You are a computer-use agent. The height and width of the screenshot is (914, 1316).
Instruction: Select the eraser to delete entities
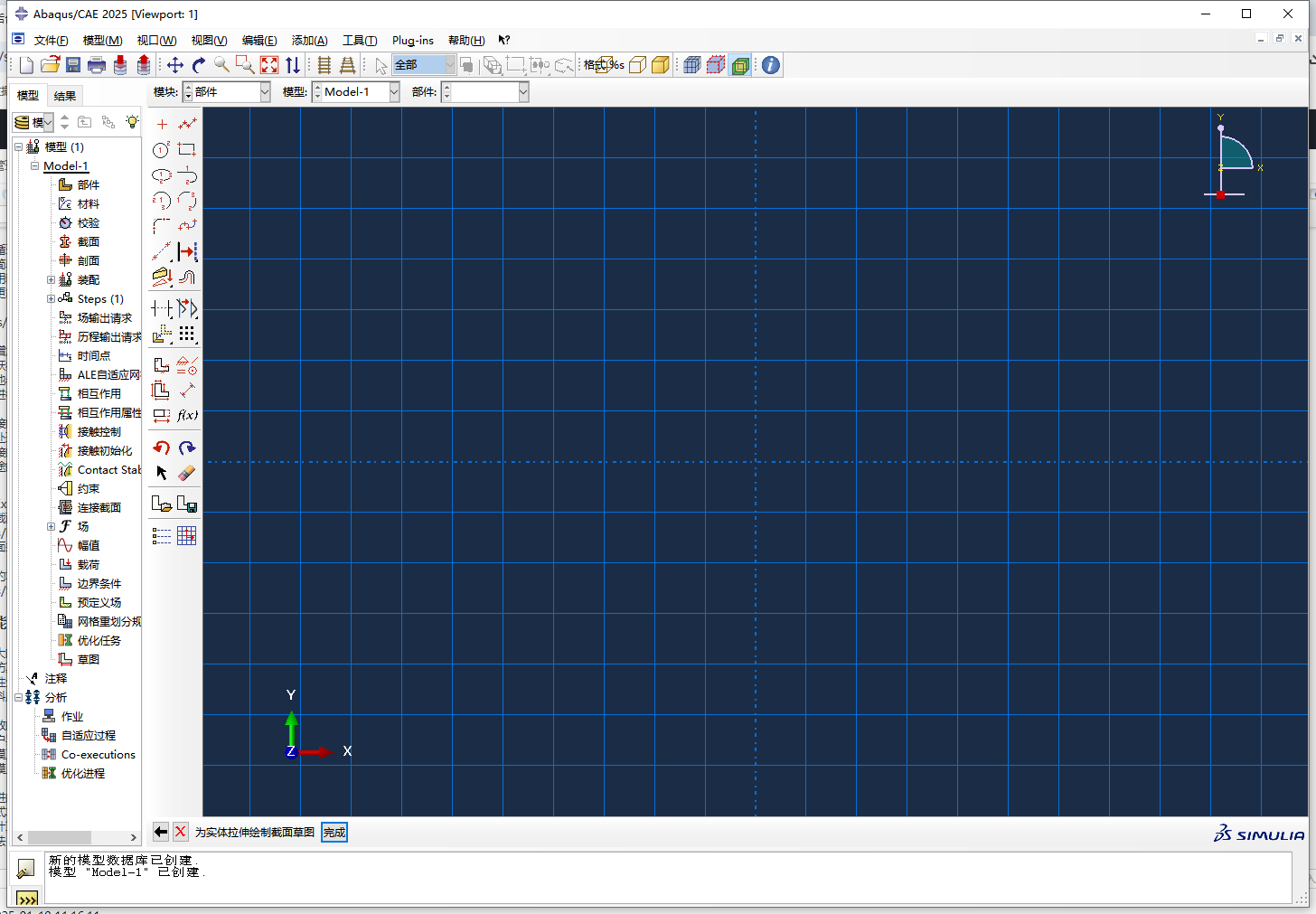tap(187, 472)
